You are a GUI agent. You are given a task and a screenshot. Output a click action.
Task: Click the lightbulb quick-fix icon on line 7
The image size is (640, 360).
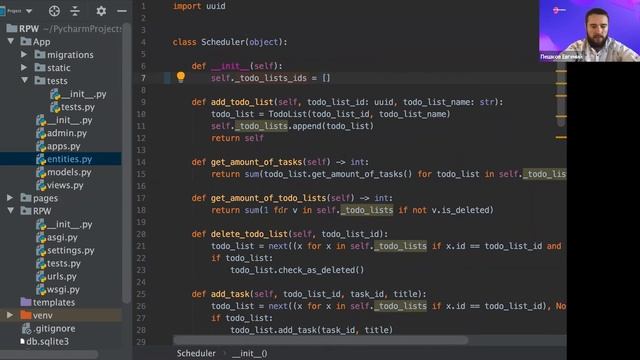[x=181, y=77]
